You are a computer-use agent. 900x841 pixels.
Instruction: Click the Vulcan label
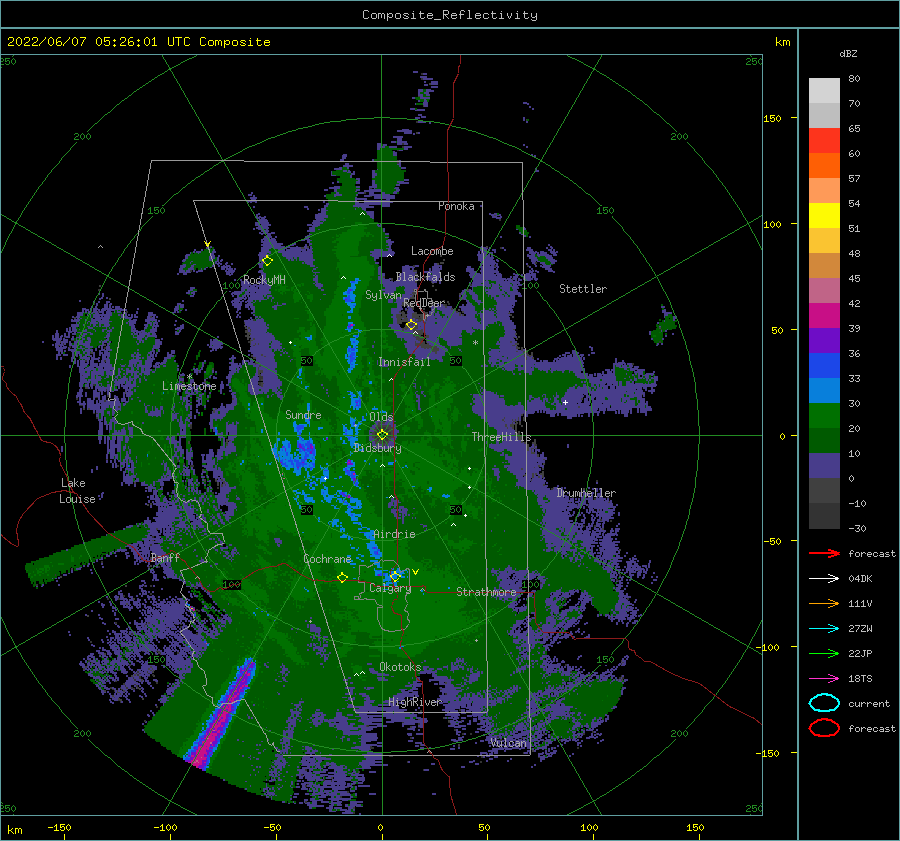tap(509, 743)
